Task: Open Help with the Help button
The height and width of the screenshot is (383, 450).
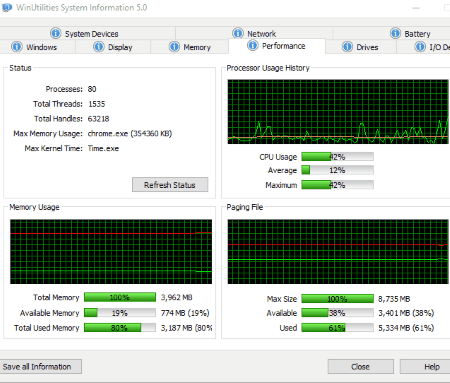Action: 425,367
